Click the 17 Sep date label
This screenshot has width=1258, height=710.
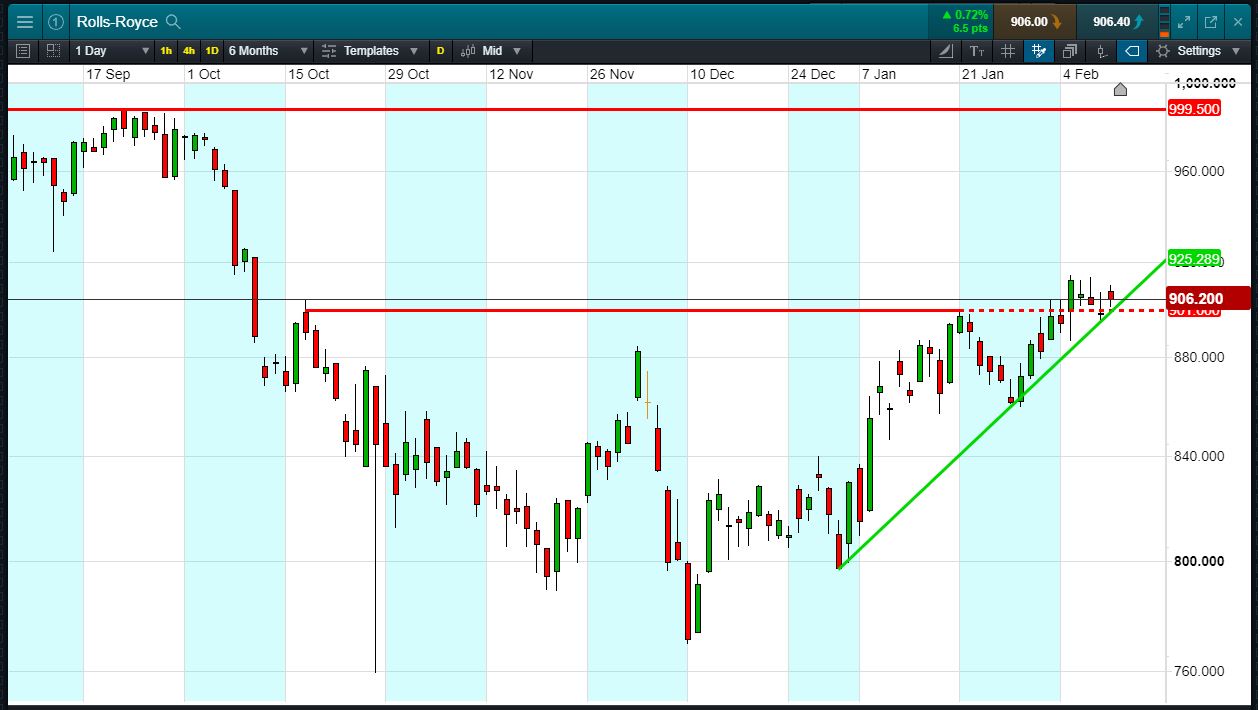[108, 74]
